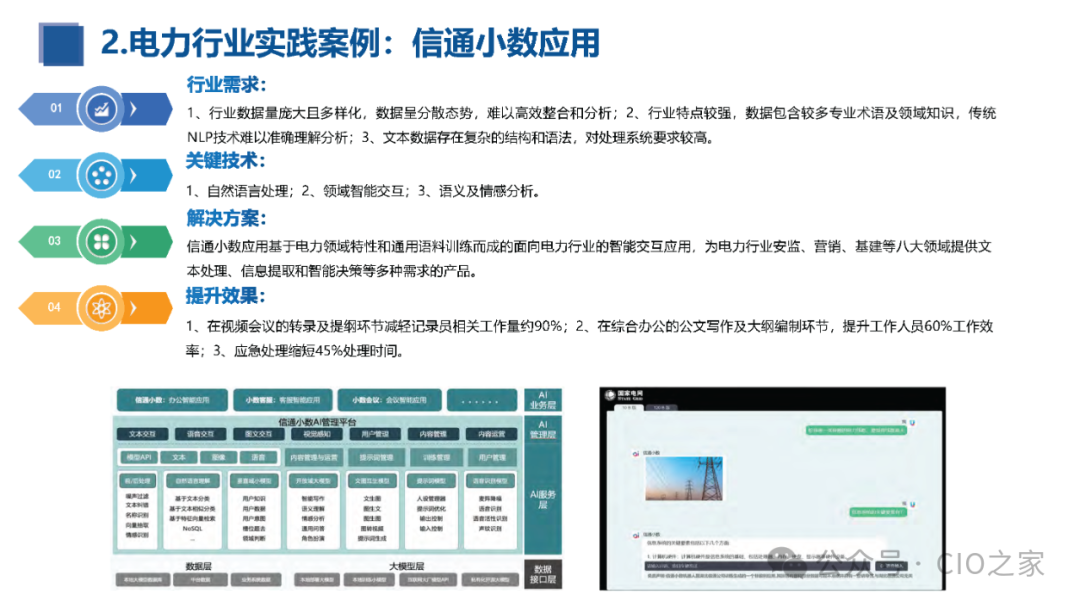The height and width of the screenshot is (607, 1080).
Task: Click the dark 用户管理 box beside 内容管理
Action: (x=375, y=434)
